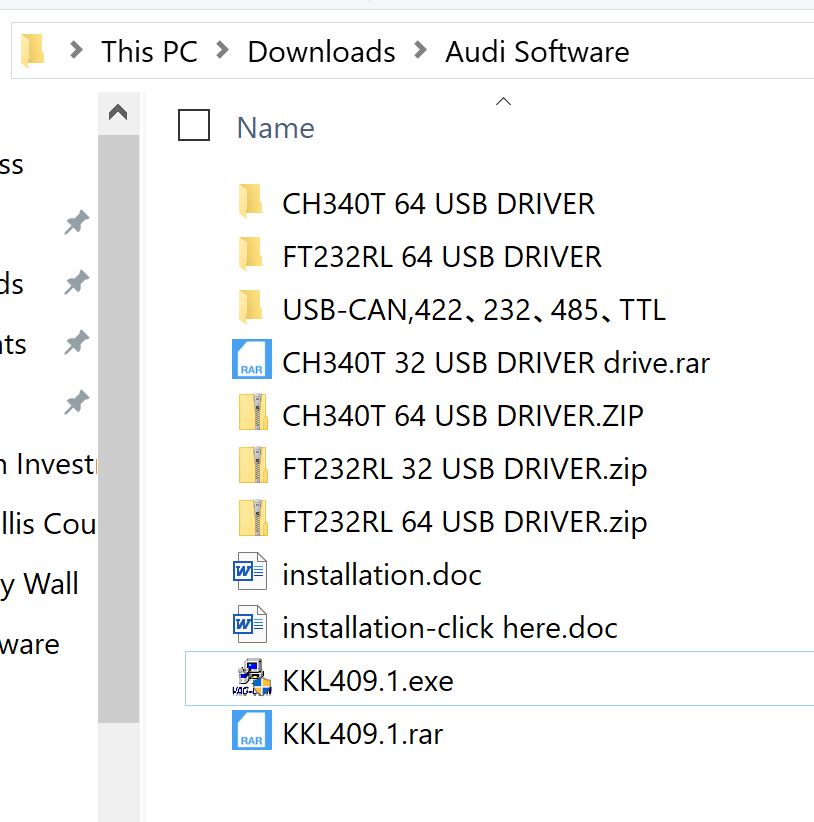Click folder icon of USB-CAN,422 item
Viewport: 814px width, 822px height.
point(251,306)
